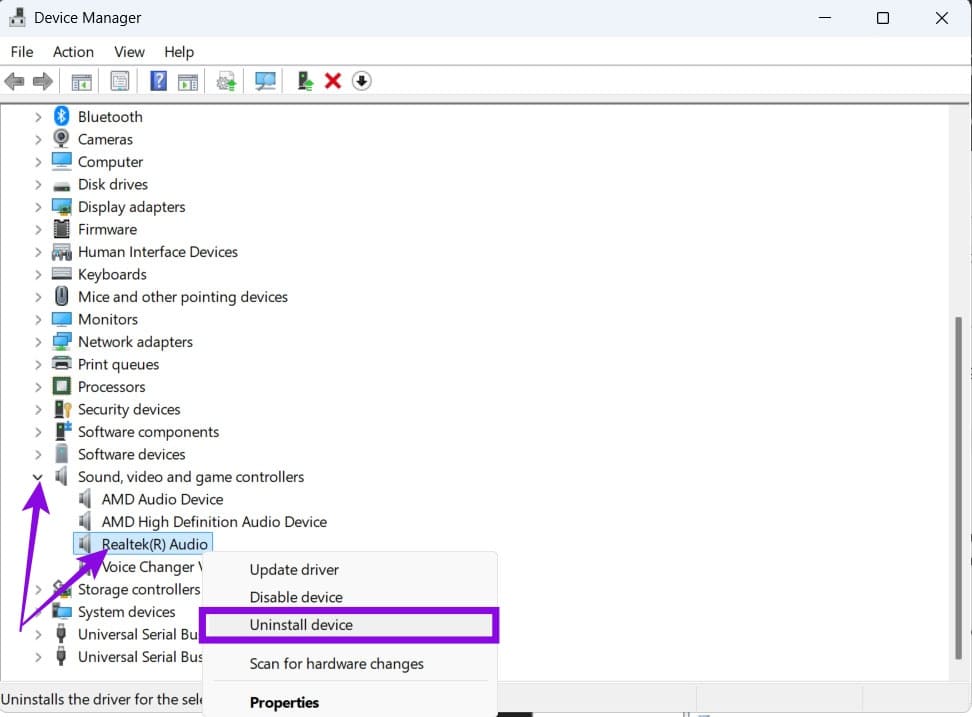Click the Network adapters icon
Image resolution: width=972 pixels, height=717 pixels.
coord(61,341)
